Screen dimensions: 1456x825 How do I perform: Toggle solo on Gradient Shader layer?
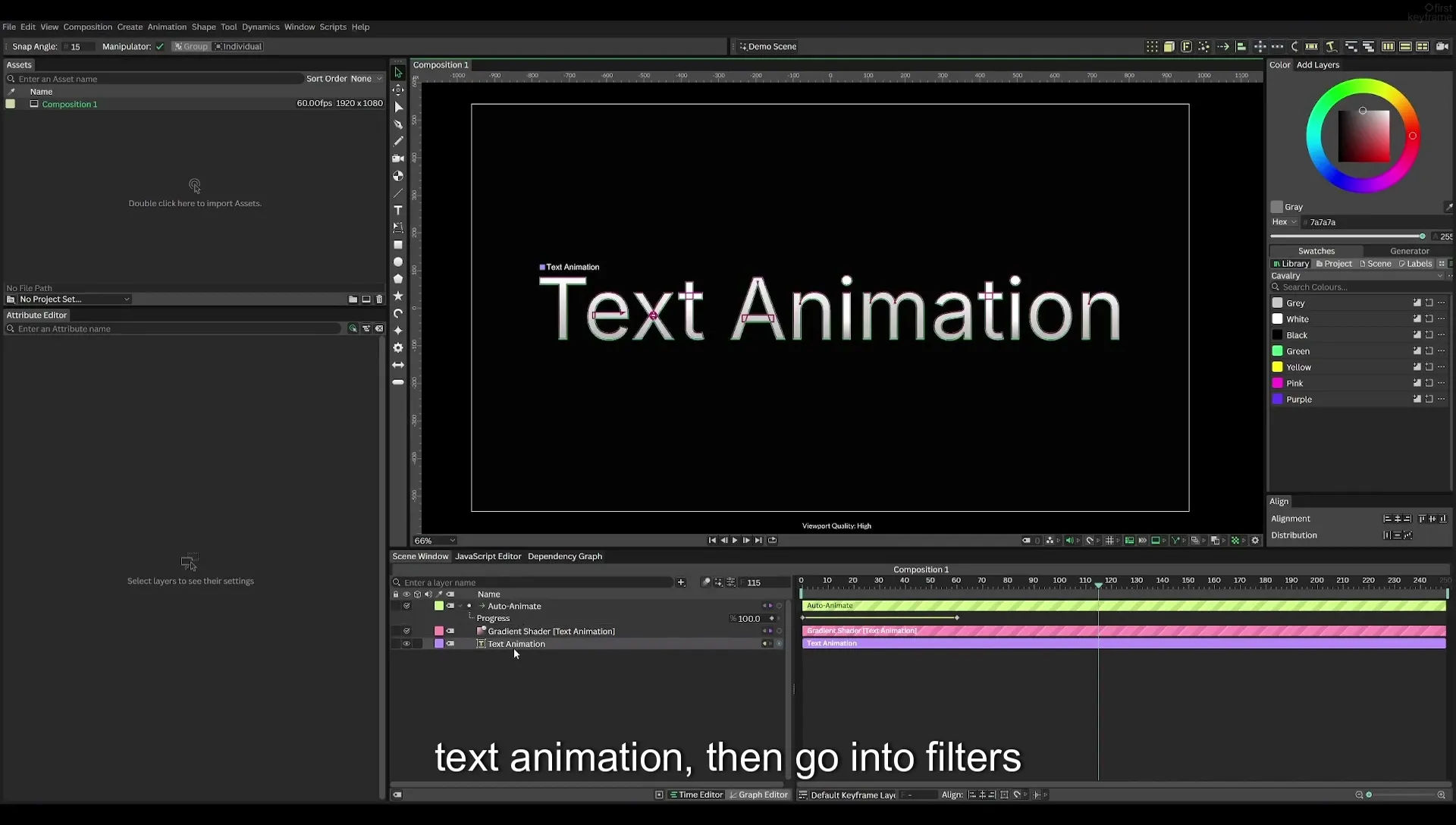(x=406, y=631)
